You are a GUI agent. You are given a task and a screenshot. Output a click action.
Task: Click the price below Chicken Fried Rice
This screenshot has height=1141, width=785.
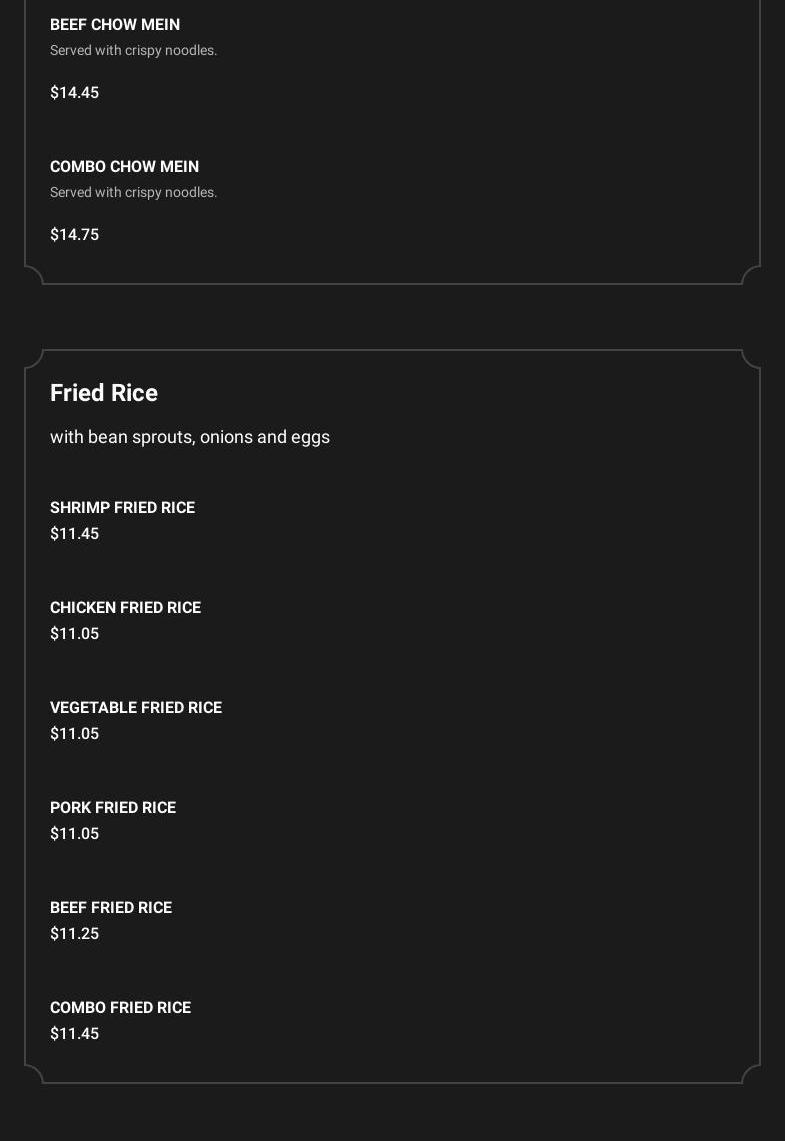74,633
